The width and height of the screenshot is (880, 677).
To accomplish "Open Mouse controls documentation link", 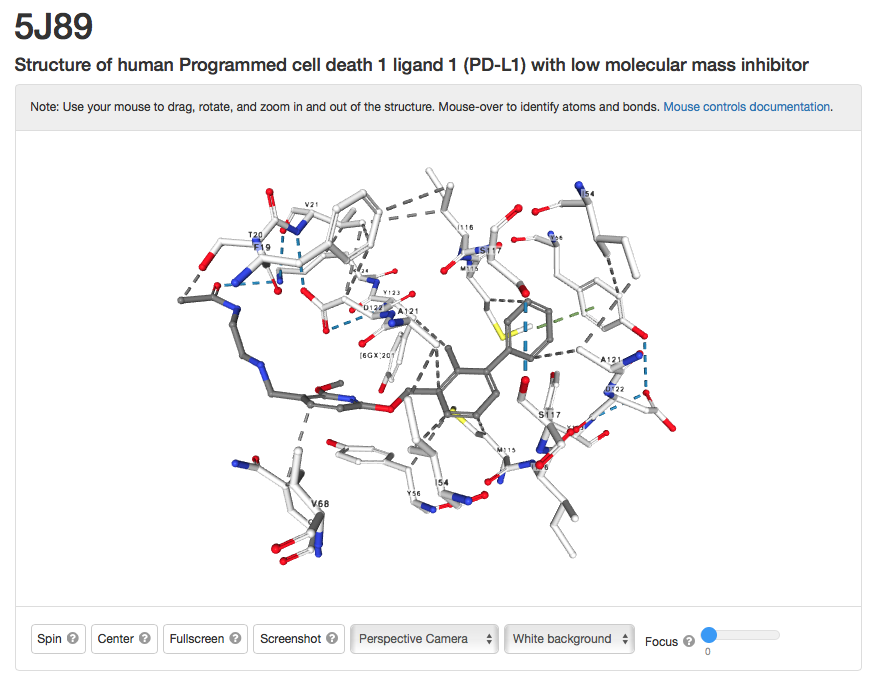I will coord(746,107).
